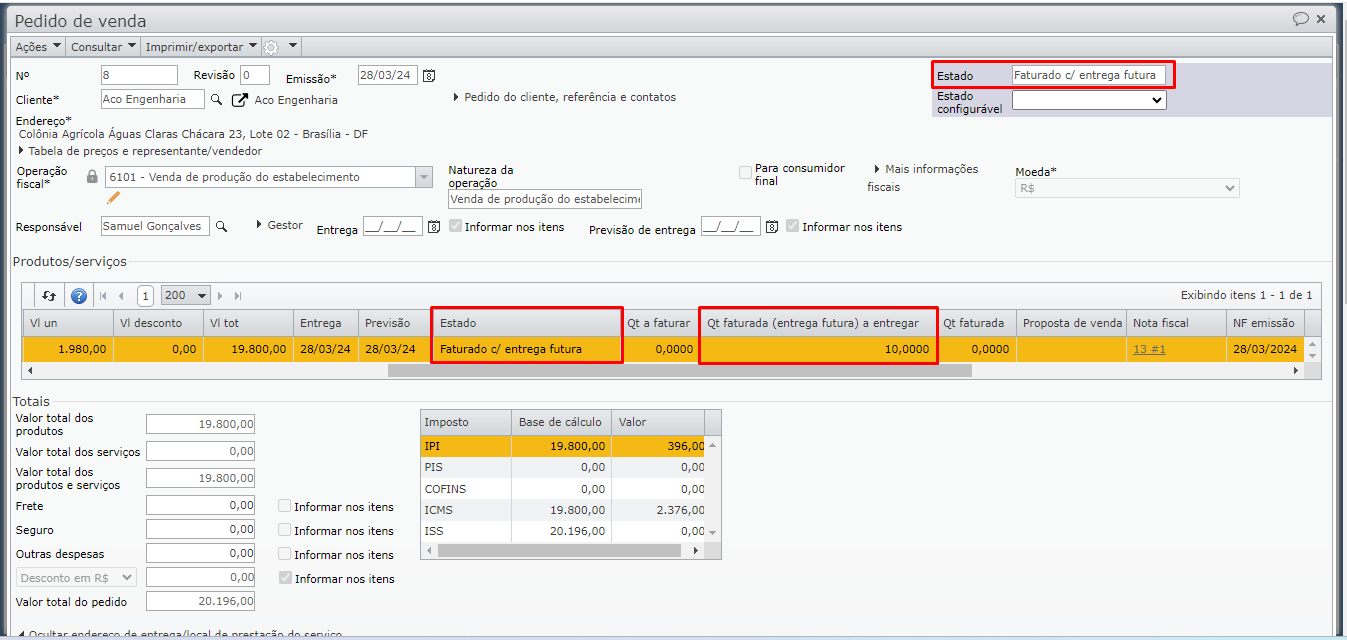Click the Base de cálculo column header

561,422
